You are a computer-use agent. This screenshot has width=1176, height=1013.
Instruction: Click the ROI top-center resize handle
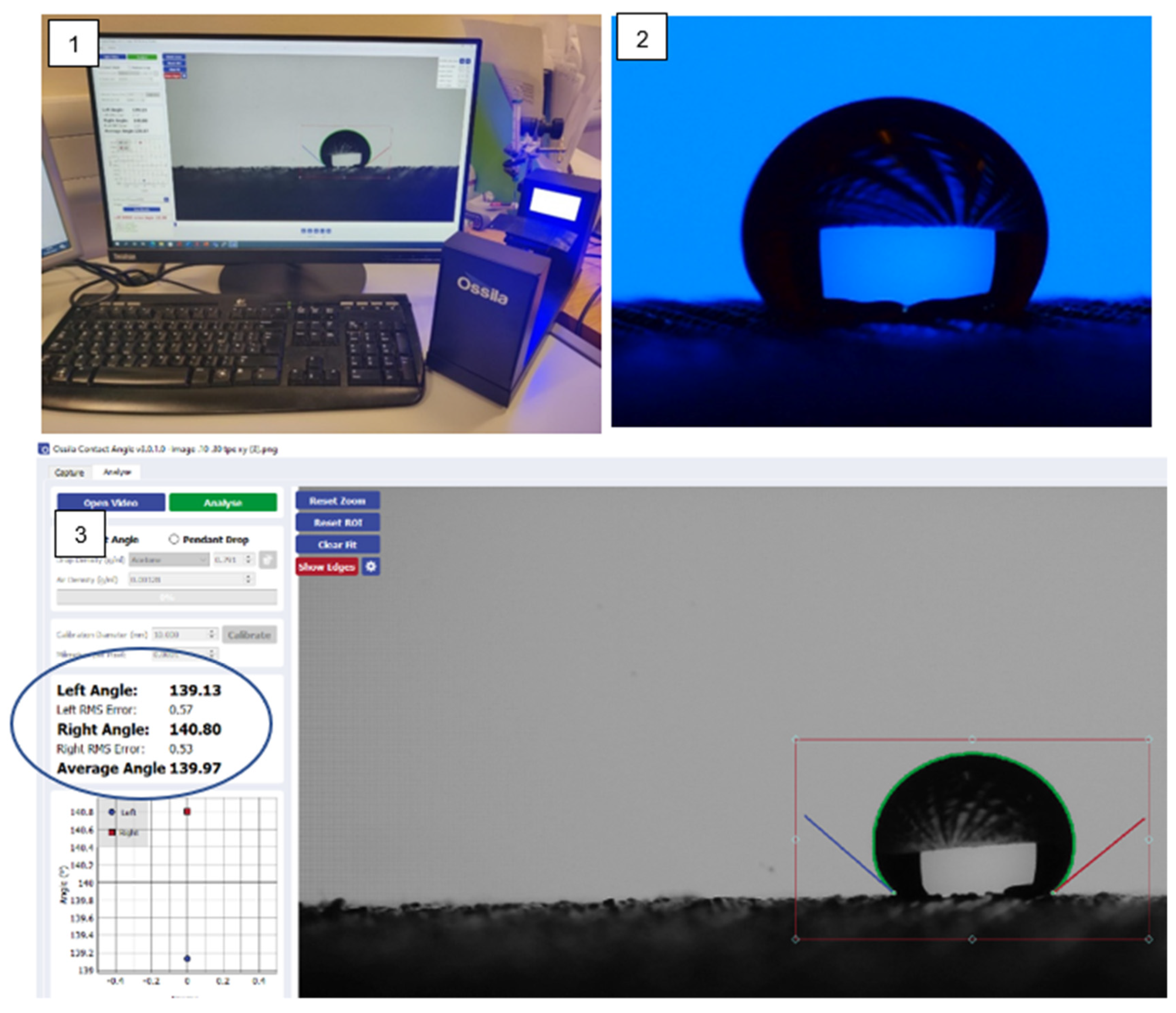[x=972, y=739]
